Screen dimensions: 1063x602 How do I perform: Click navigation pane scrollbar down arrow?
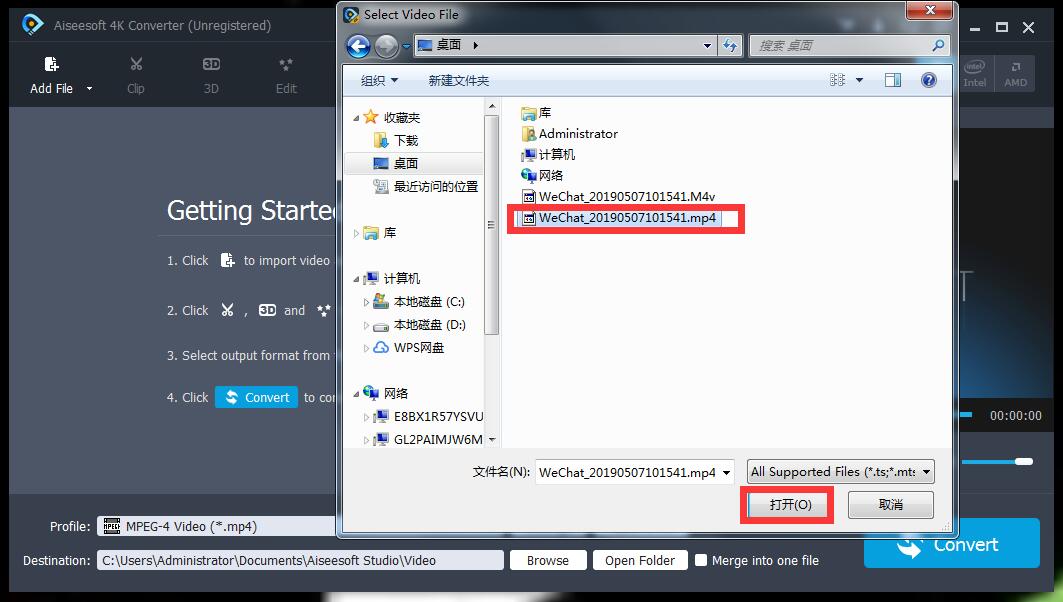[x=492, y=439]
